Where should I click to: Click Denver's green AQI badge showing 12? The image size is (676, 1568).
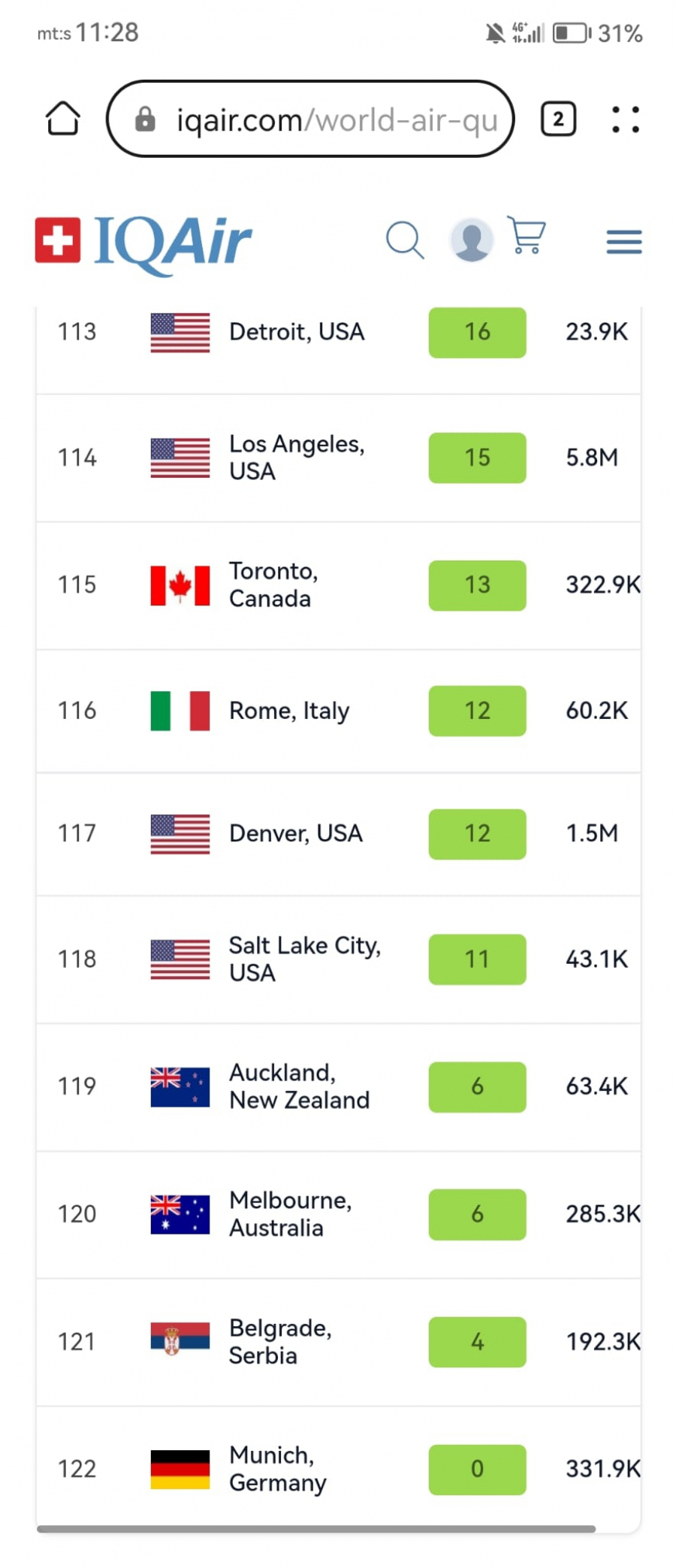point(476,833)
